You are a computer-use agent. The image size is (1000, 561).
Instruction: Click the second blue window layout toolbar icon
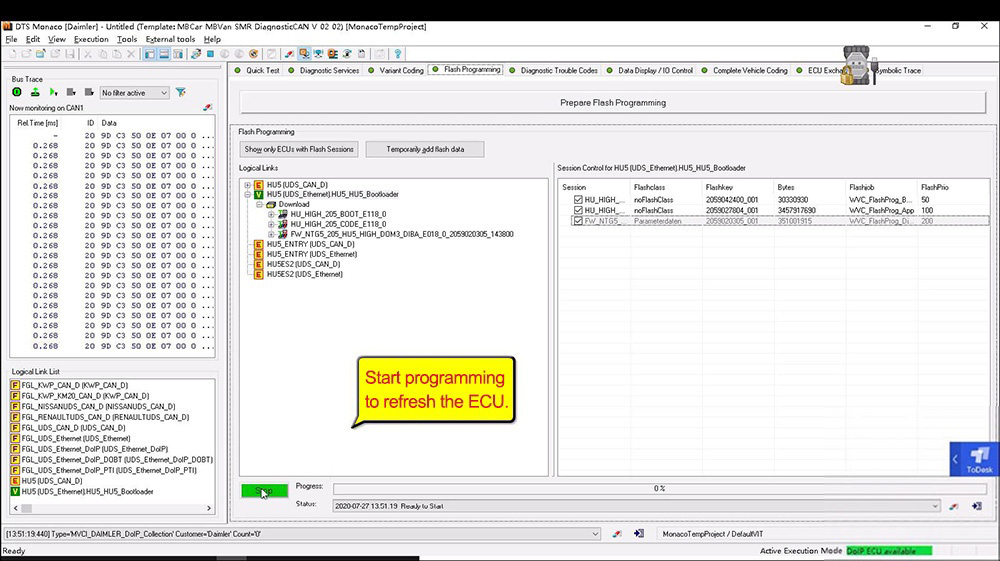point(164,54)
